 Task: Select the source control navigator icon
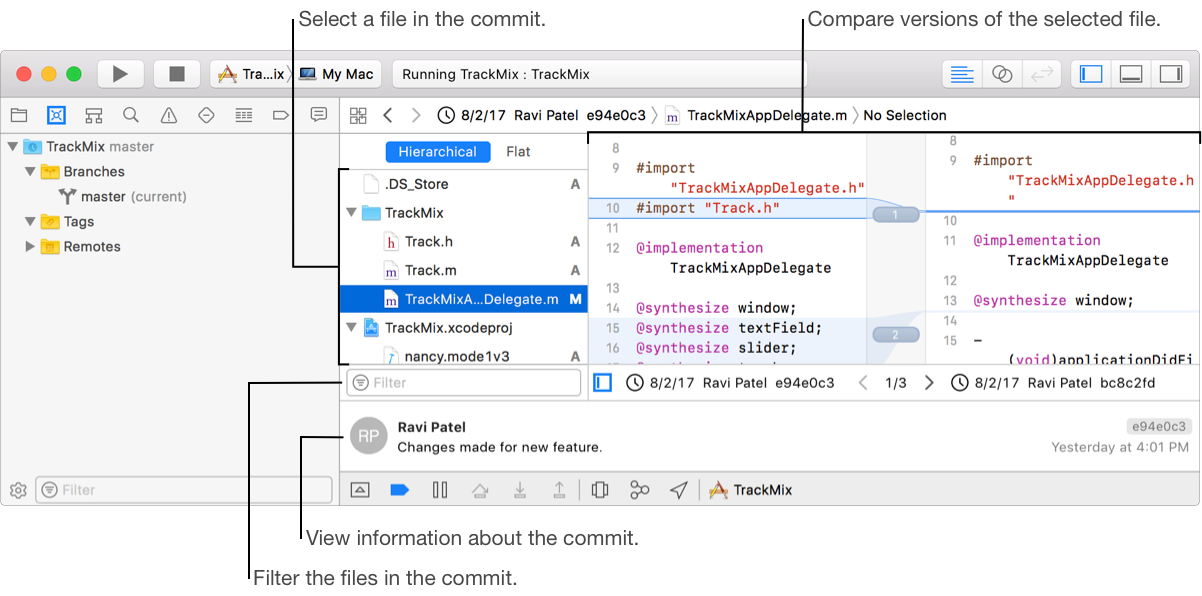(x=56, y=115)
